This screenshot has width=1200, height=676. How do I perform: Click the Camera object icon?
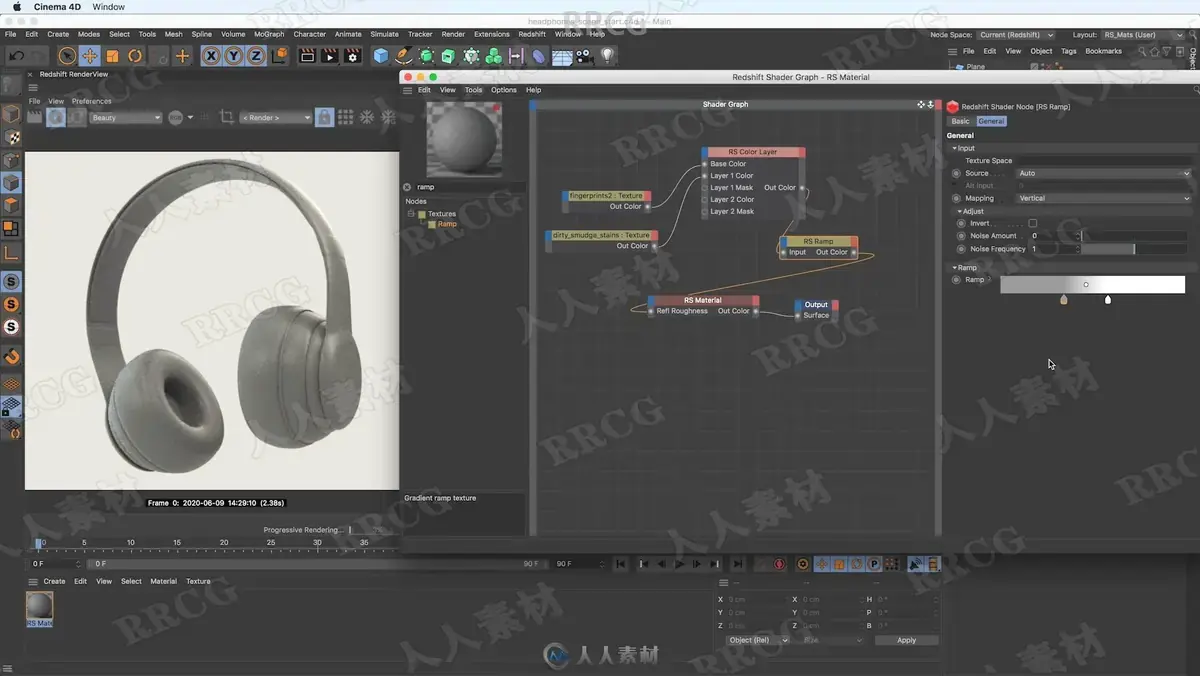tap(585, 56)
